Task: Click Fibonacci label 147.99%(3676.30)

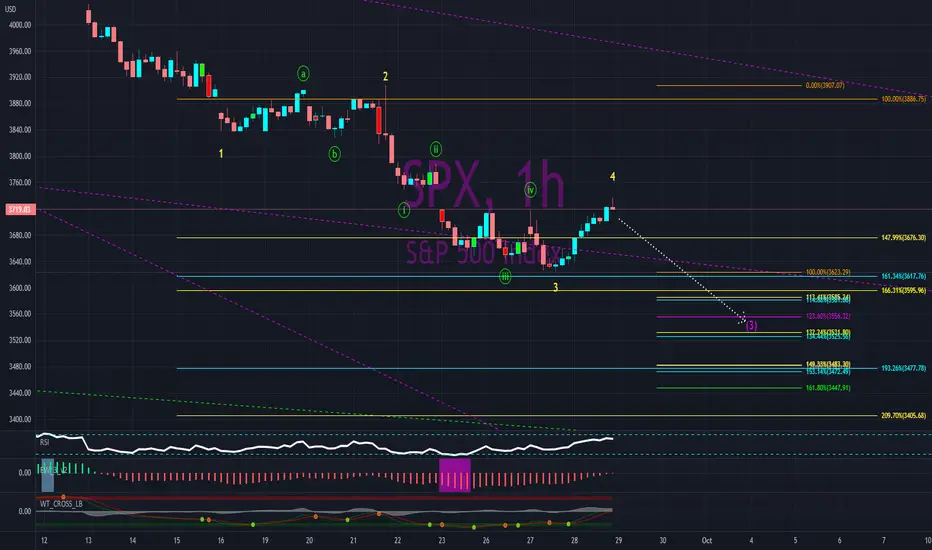Action: click(x=903, y=238)
